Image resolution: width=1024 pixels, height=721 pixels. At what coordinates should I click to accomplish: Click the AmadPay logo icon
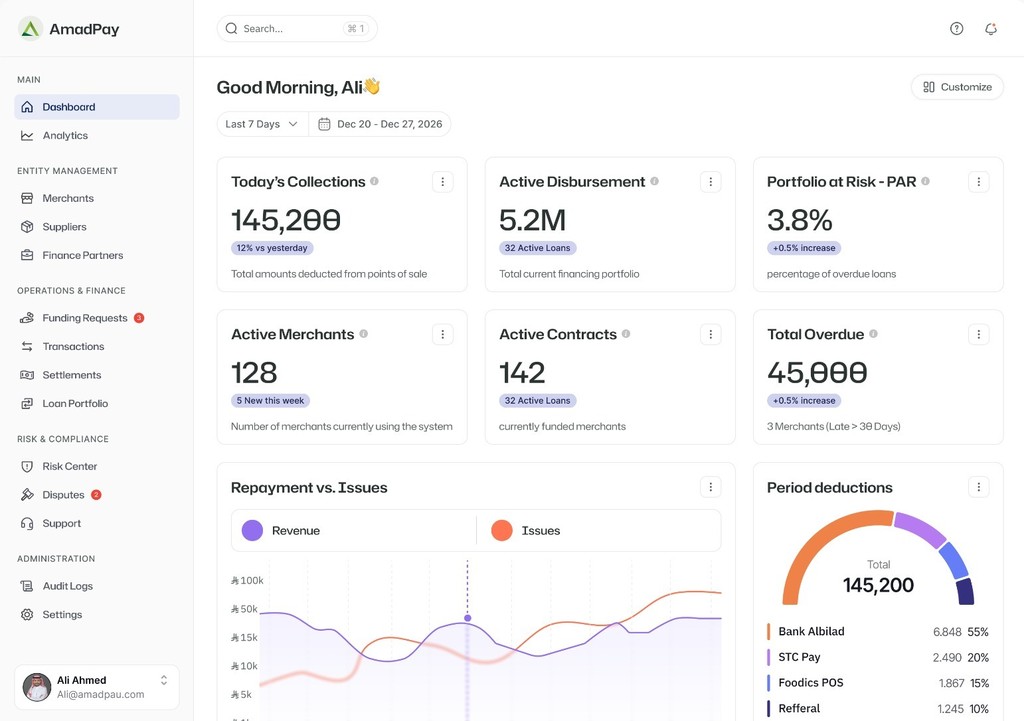[31, 29]
